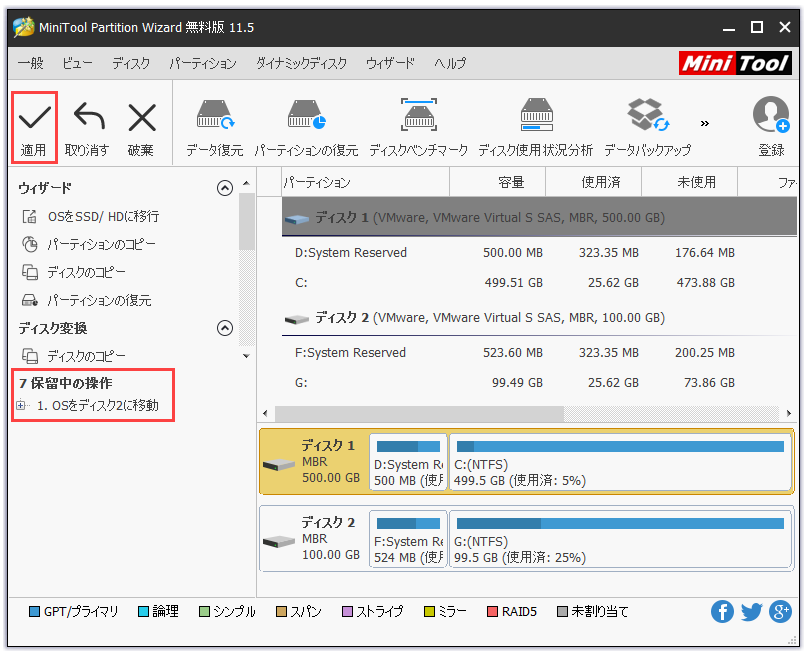The image size is (808, 655).
Task: Open the ダイナミックディスク menu
Action: 301,63
